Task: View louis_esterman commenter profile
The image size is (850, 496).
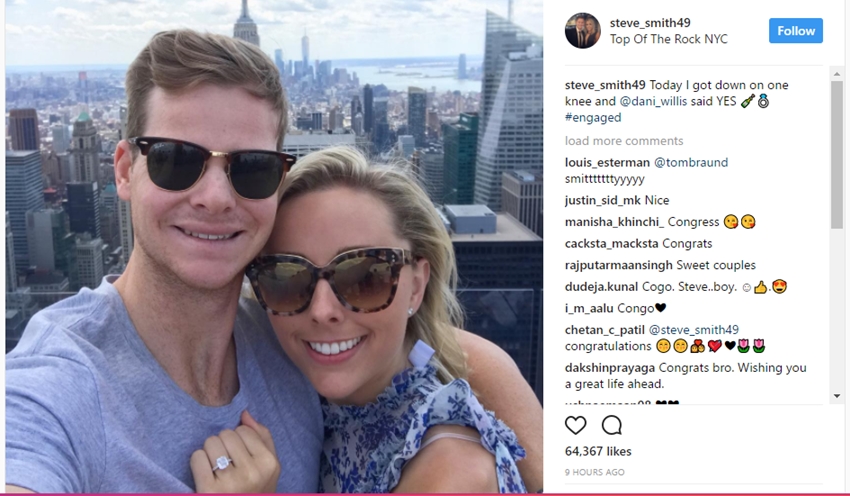Action: pyautogui.click(x=607, y=163)
